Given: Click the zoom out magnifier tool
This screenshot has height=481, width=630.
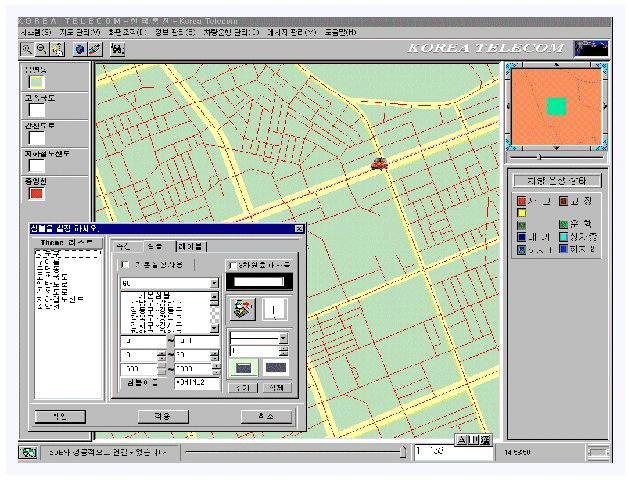Looking at the screenshot, I should pyautogui.click(x=43, y=49).
